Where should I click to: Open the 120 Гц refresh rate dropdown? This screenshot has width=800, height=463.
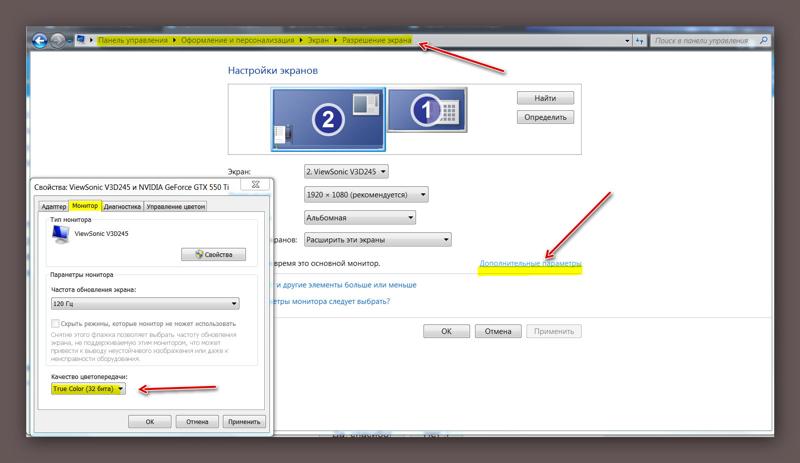click(x=145, y=304)
